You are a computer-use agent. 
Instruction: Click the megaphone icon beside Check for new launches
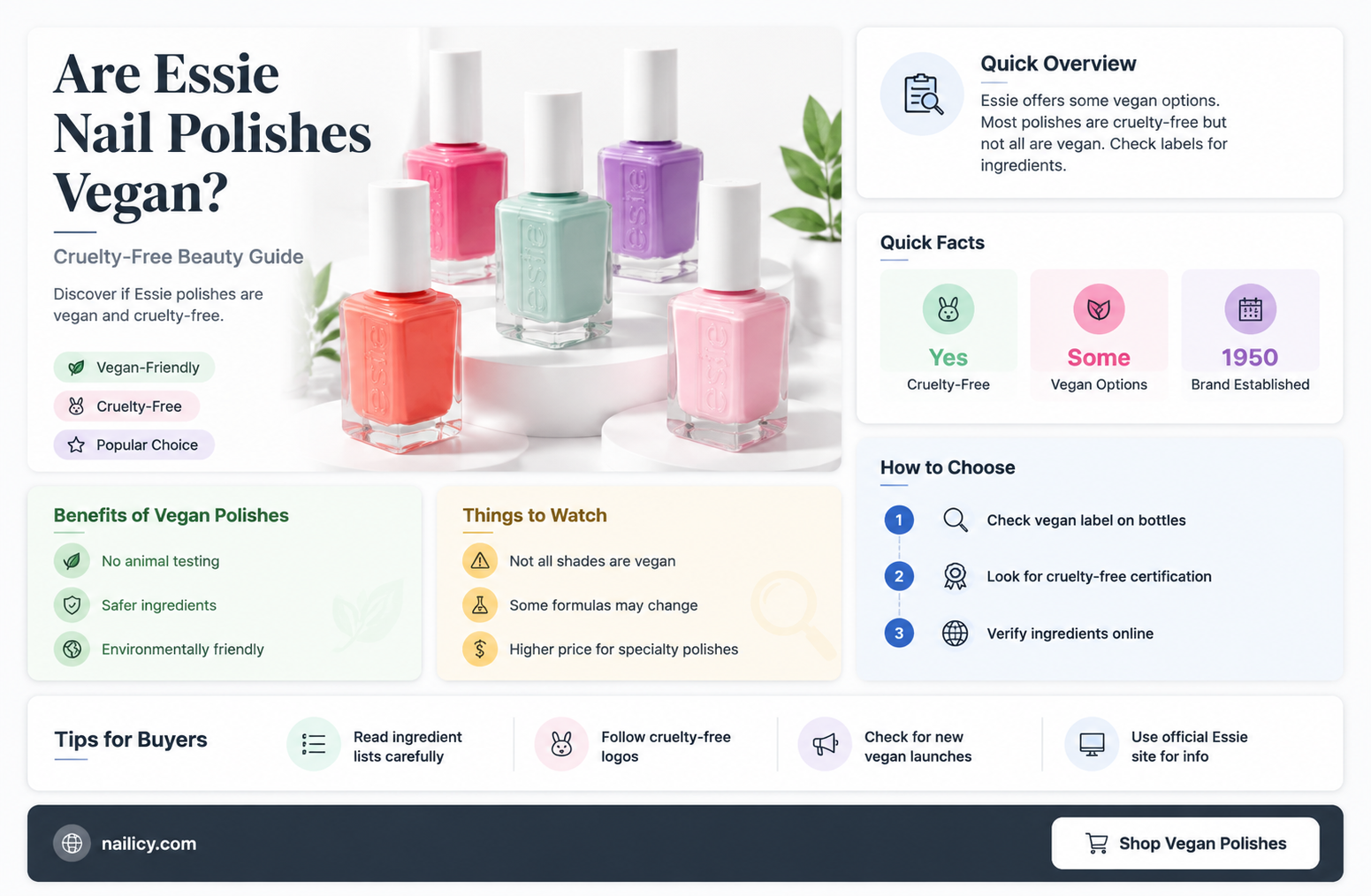pyautogui.click(x=825, y=744)
